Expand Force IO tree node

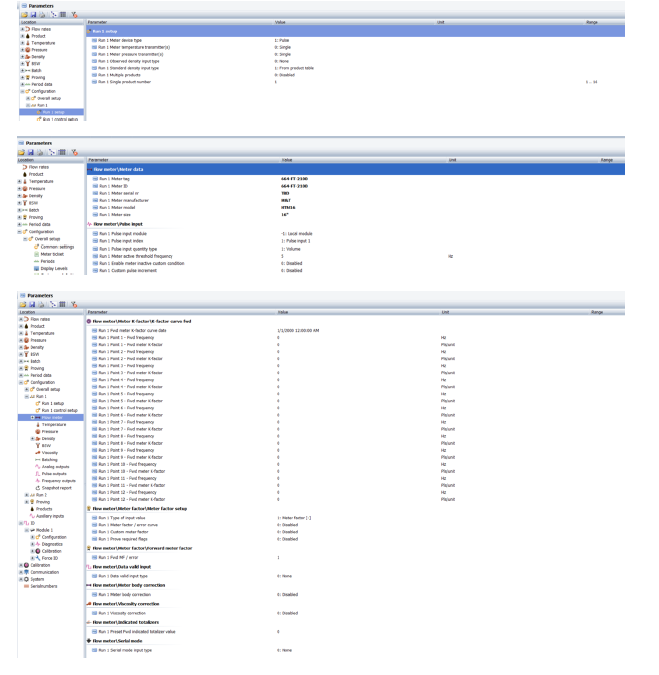[32, 558]
